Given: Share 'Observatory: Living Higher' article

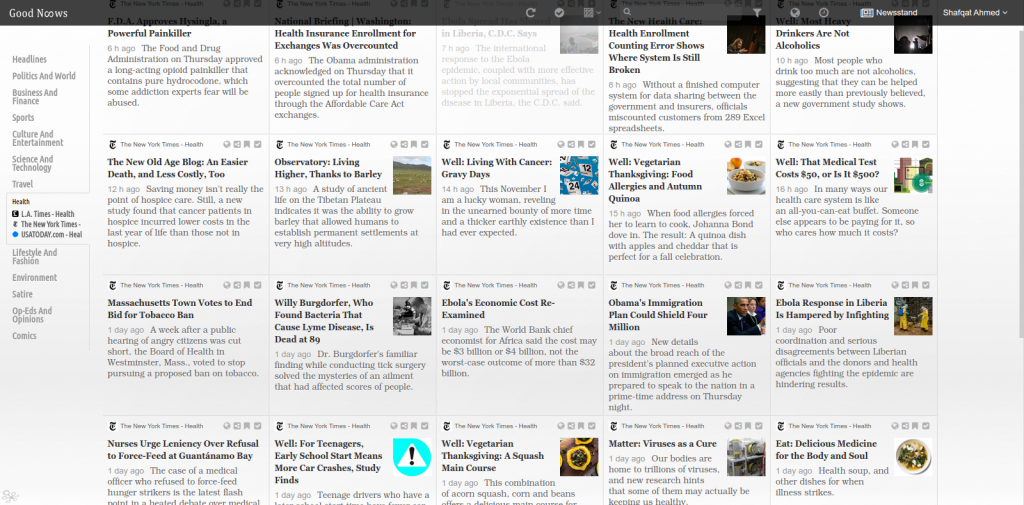Looking at the screenshot, I should click(x=404, y=144).
